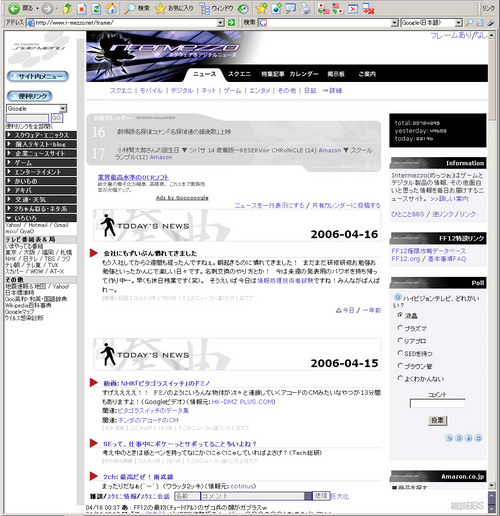Image resolution: width=500 pixels, height=516 pixels.
Task: Click the poll home round icon
Action: (478, 438)
